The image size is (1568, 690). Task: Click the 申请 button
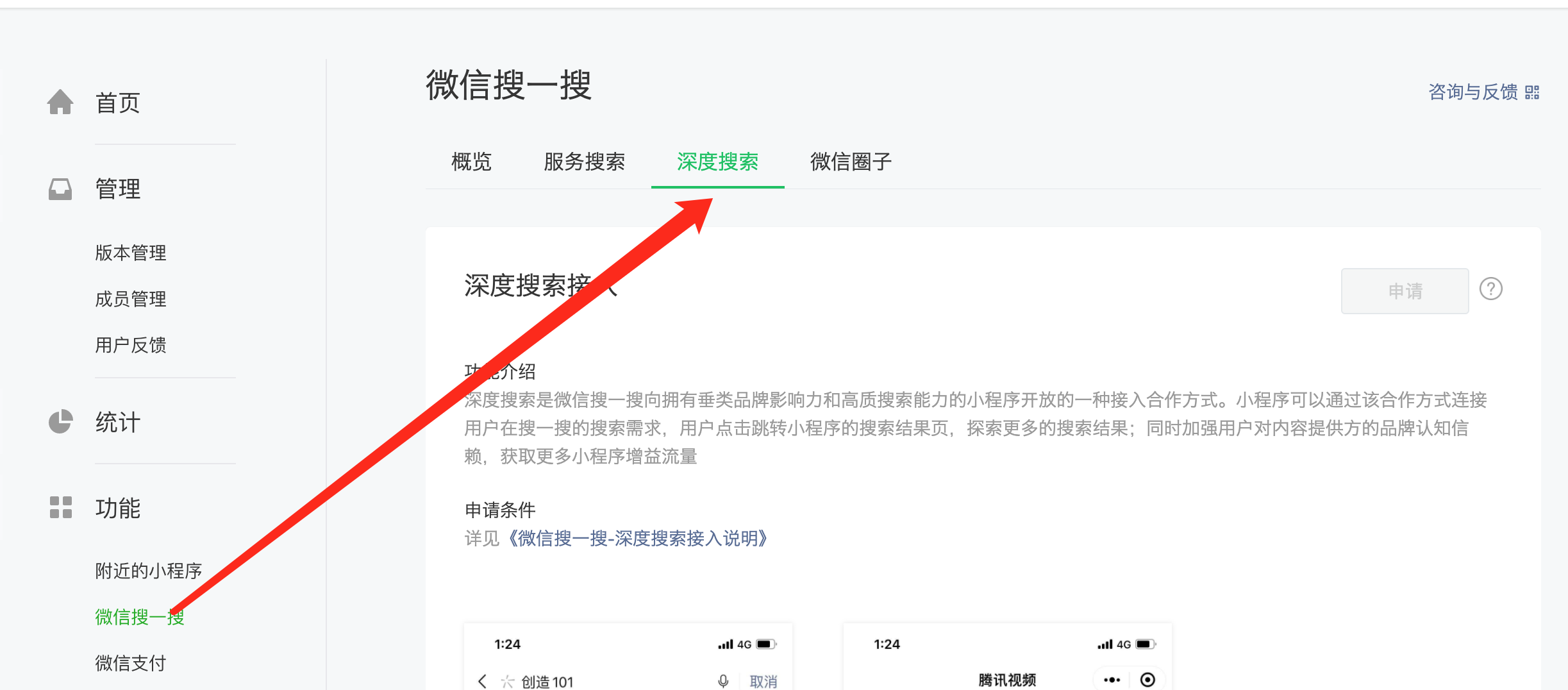(x=1405, y=290)
